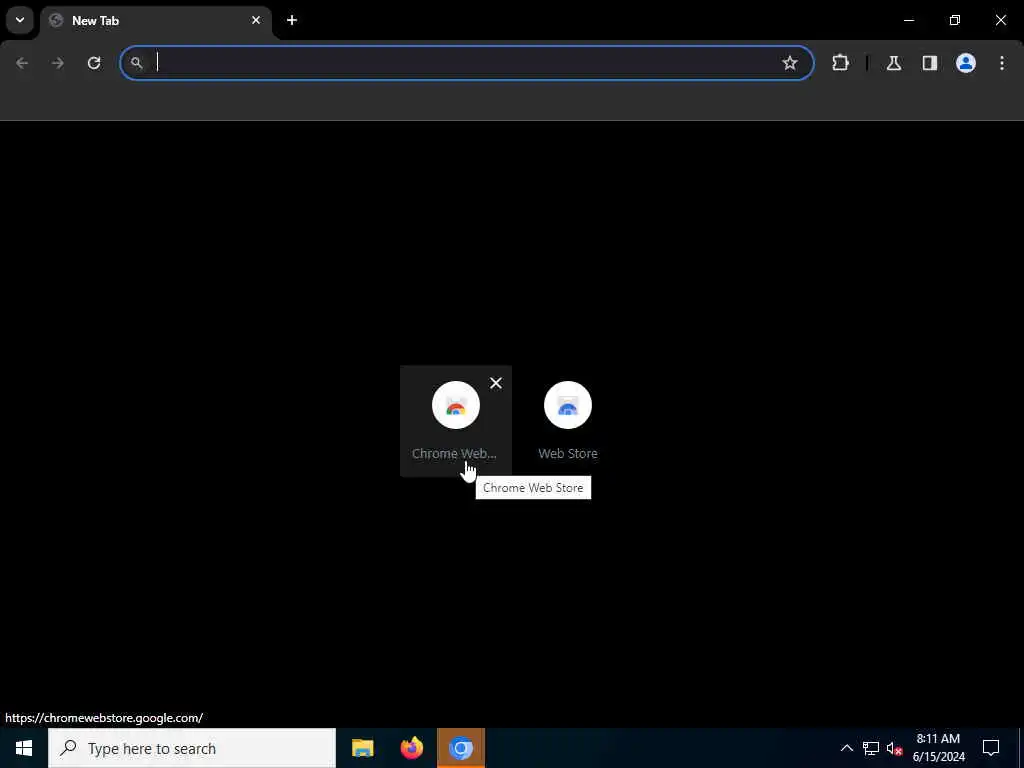
Task: Click the Chromium taskbar icon
Action: pos(461,748)
